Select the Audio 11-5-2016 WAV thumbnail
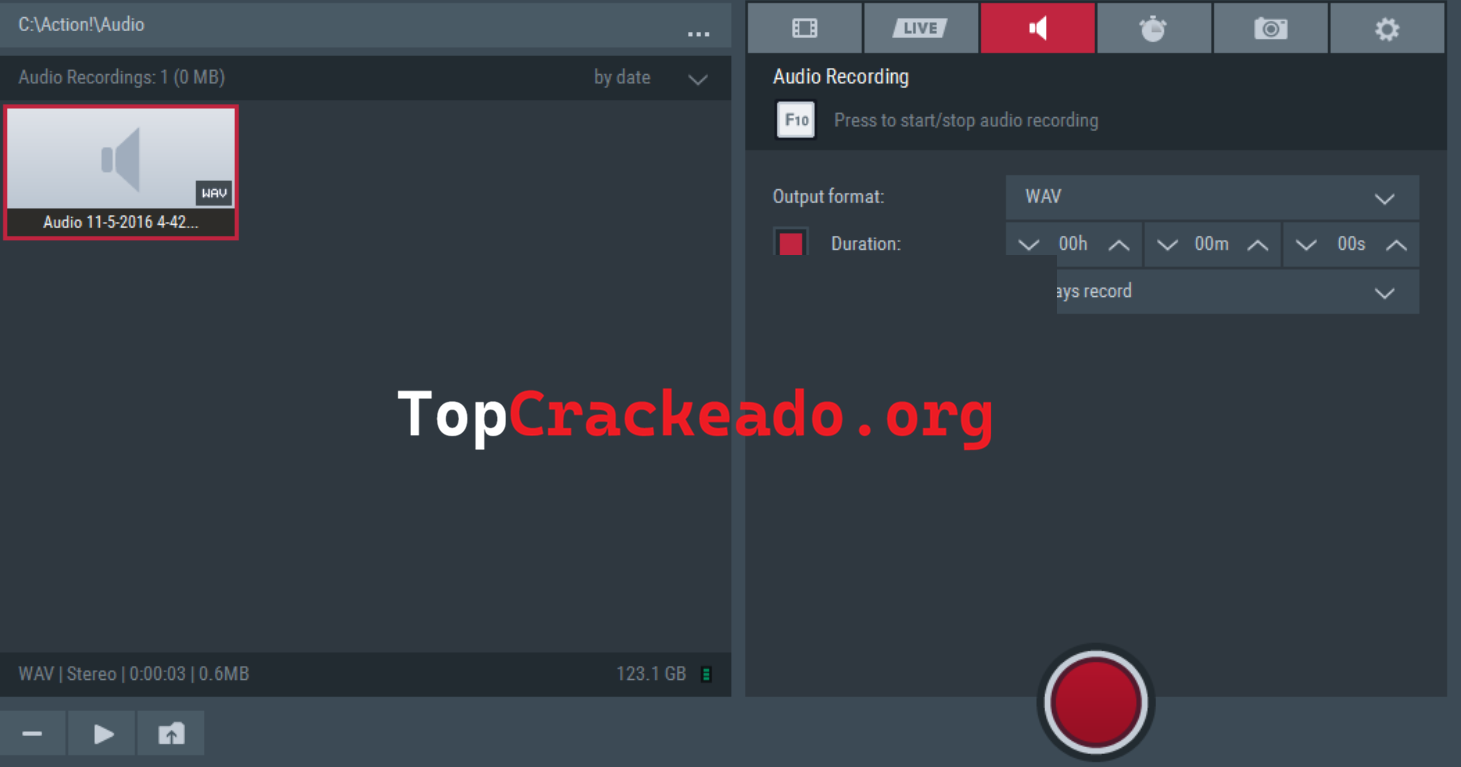 pyautogui.click(x=121, y=172)
